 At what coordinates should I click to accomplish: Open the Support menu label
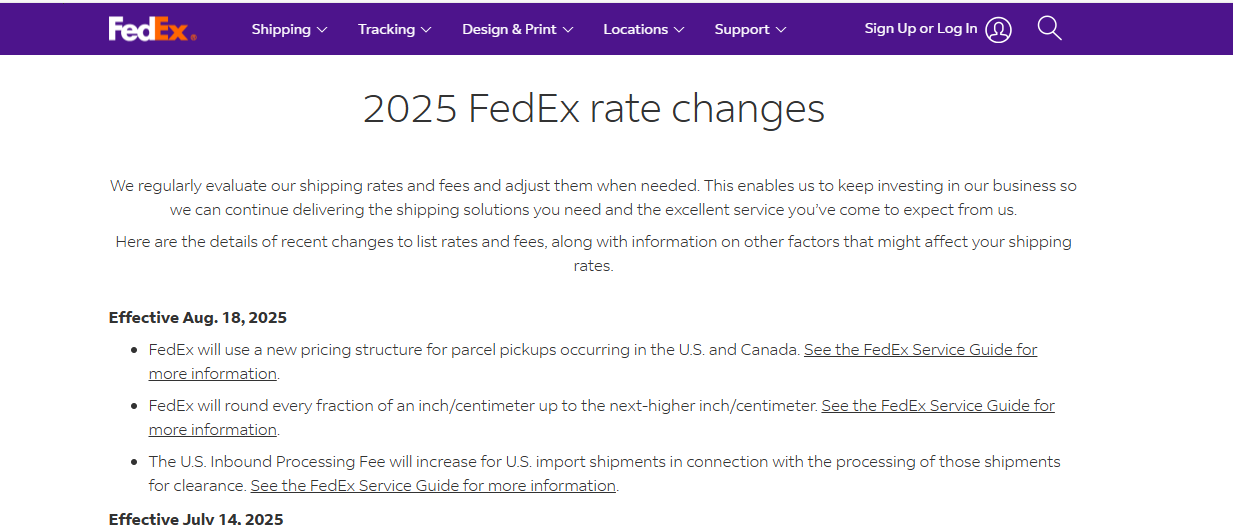[742, 29]
